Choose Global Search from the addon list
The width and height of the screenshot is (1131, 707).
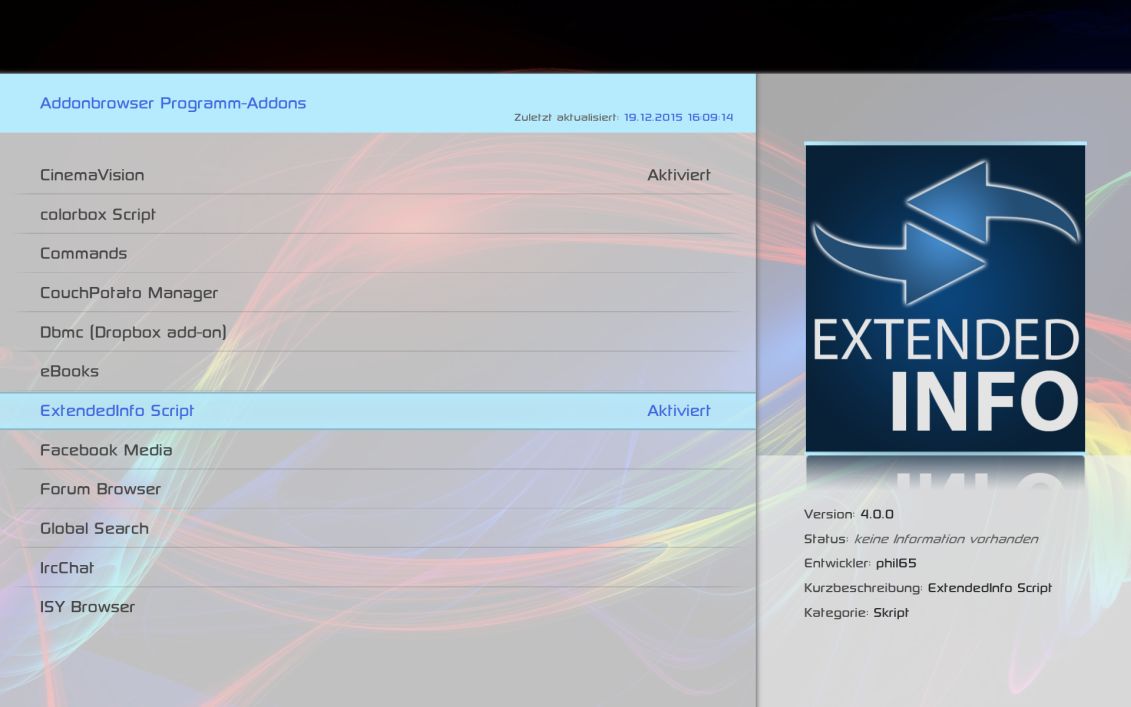point(377,529)
